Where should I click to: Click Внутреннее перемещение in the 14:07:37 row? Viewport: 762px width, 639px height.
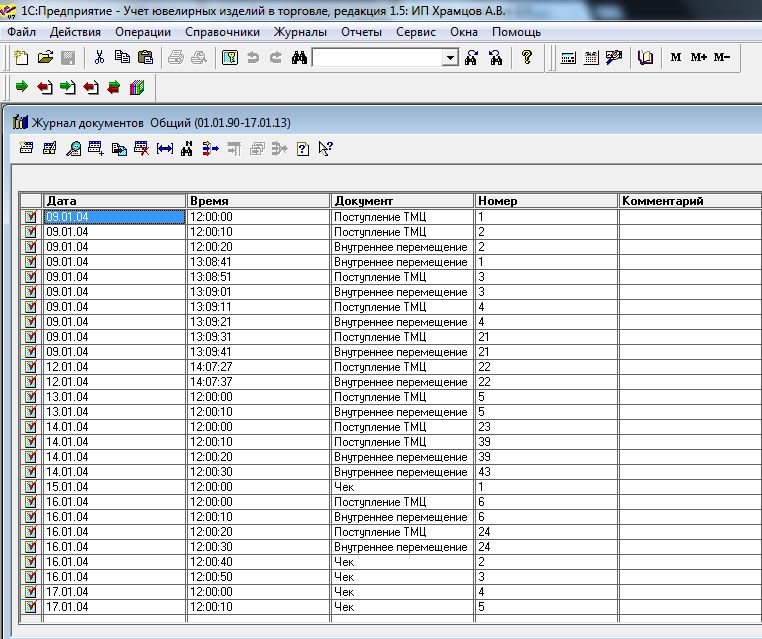(x=402, y=382)
